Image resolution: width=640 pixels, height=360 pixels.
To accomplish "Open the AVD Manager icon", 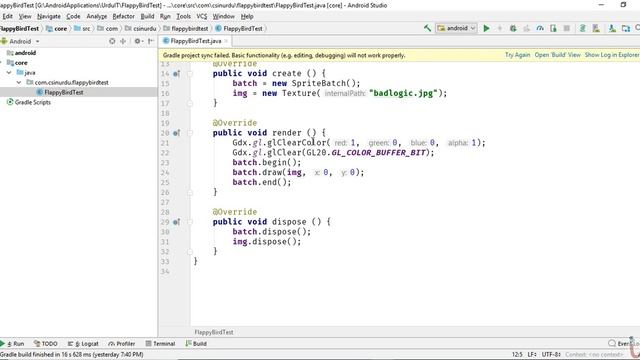I will 596,28.
